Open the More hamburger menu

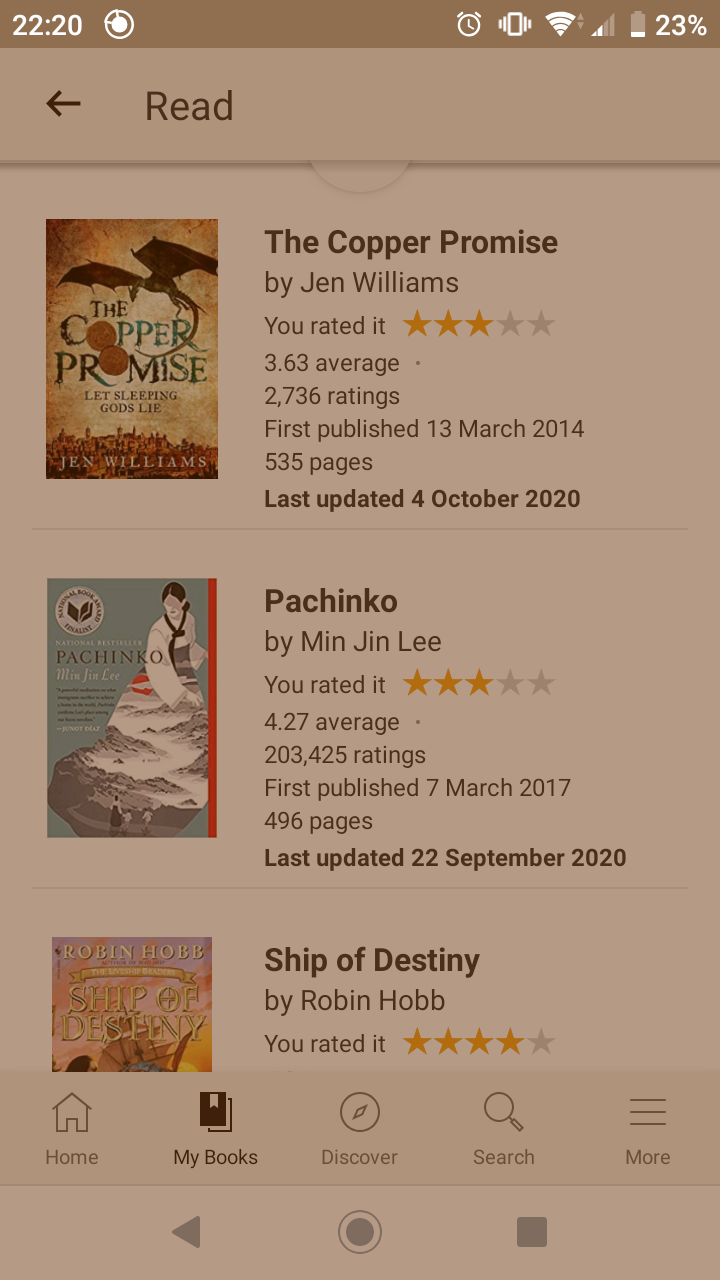click(x=648, y=1112)
